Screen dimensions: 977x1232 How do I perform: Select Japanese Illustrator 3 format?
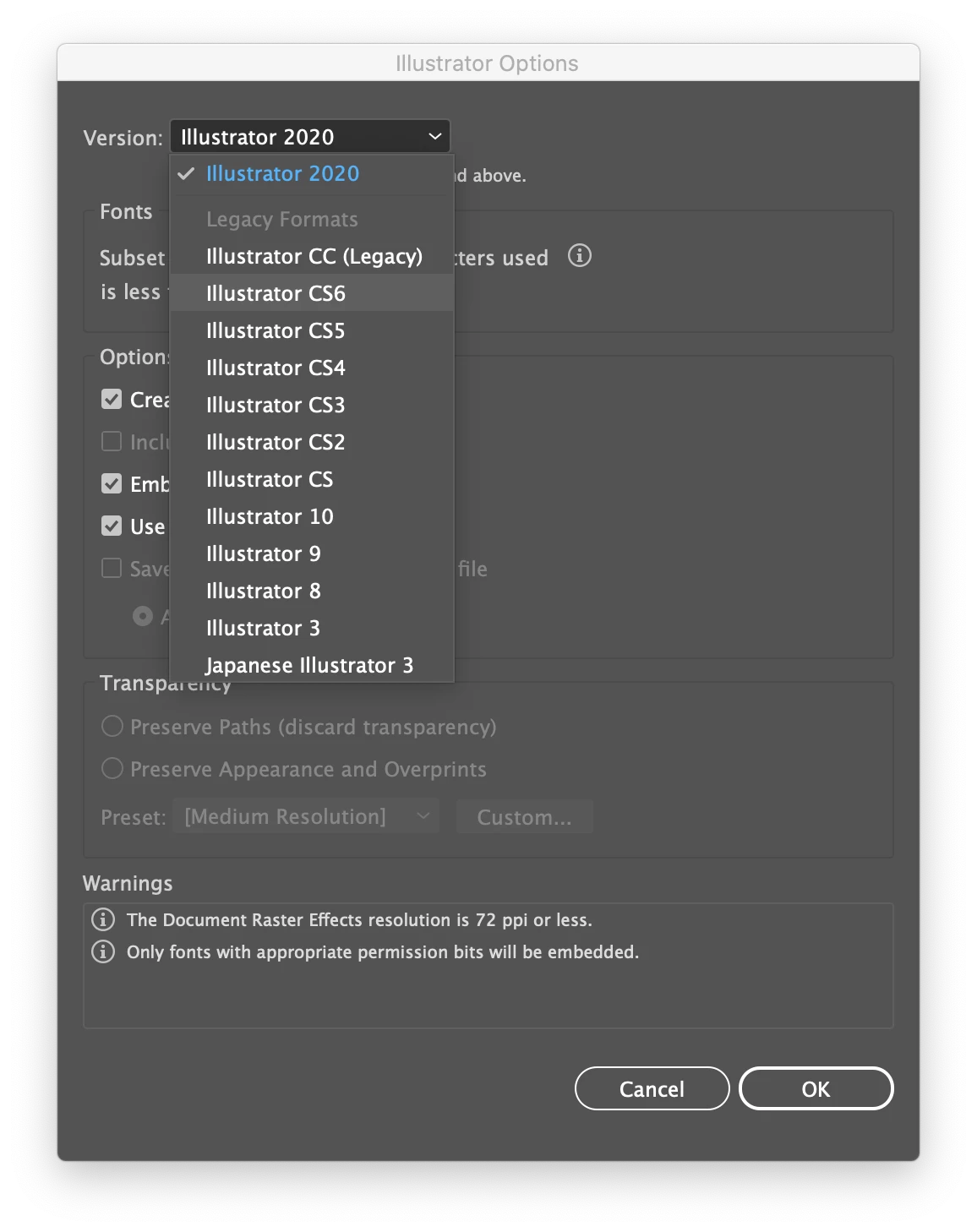point(312,665)
